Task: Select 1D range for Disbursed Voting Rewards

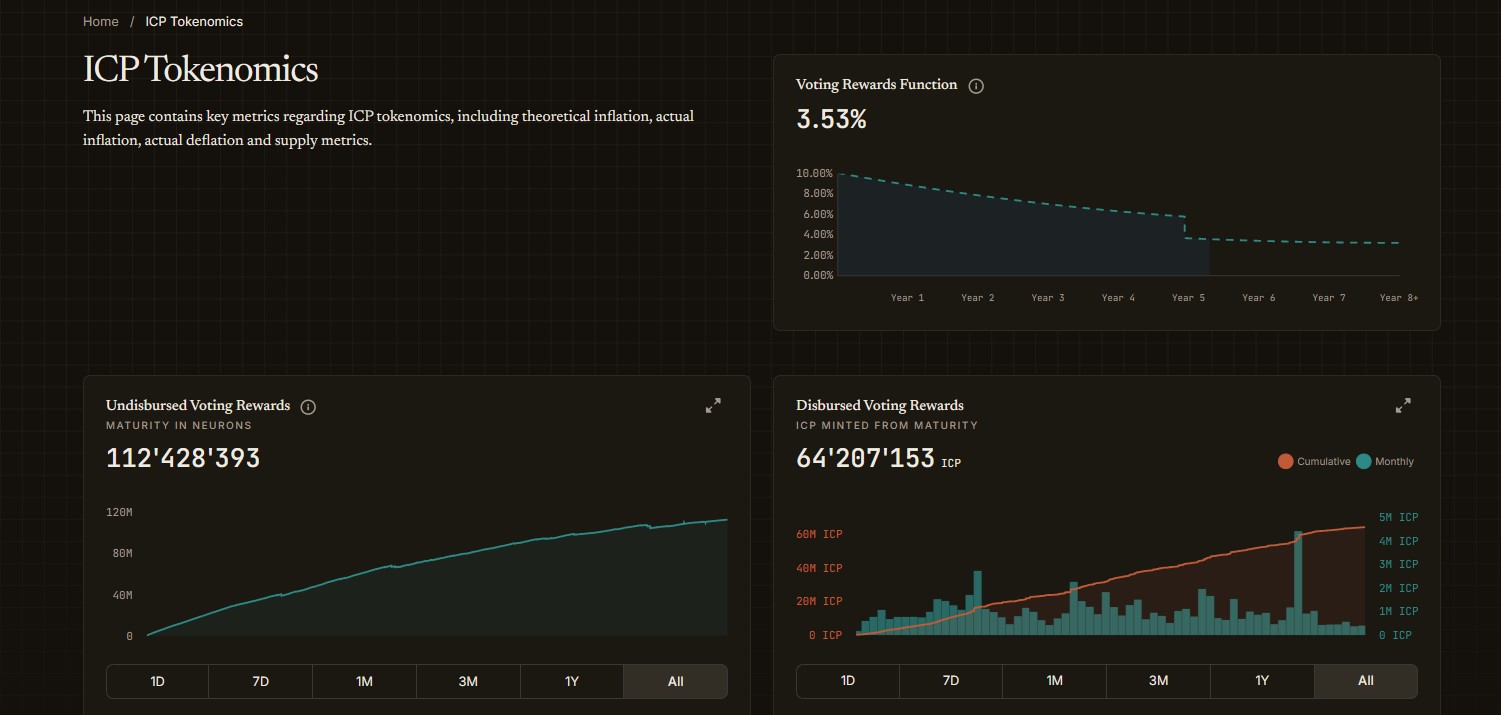Action: [848, 681]
